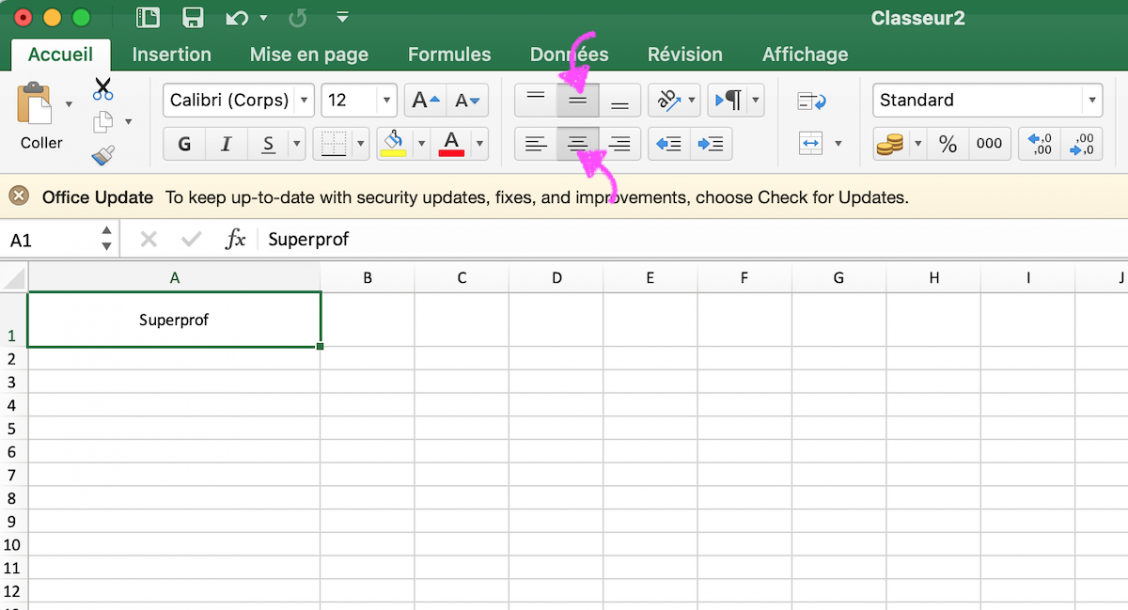Apply percentage number format
The height and width of the screenshot is (610, 1128).
(x=947, y=143)
